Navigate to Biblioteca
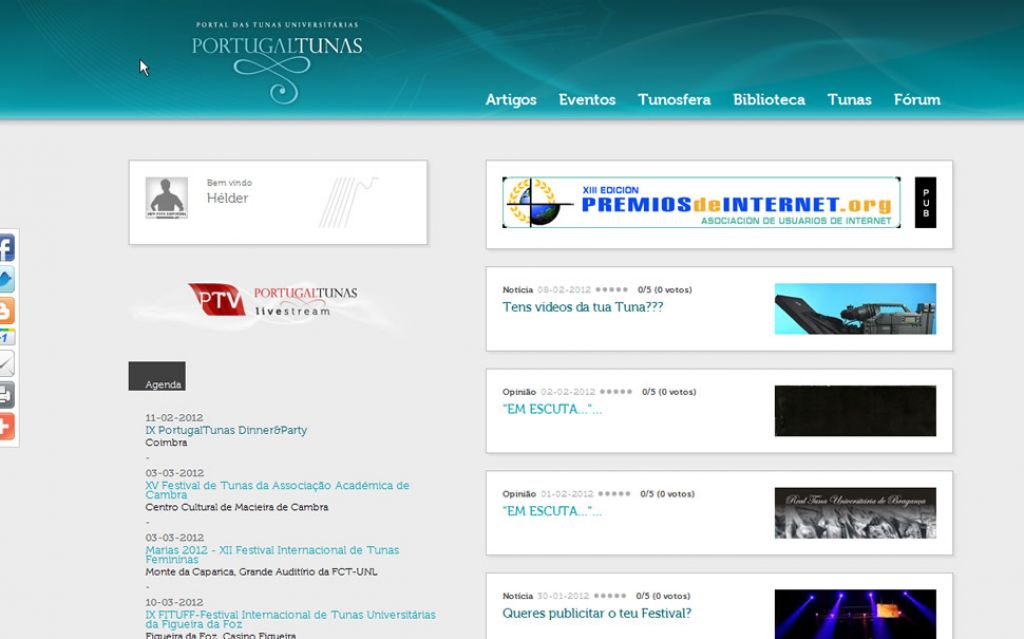1024x639 pixels. [769, 100]
